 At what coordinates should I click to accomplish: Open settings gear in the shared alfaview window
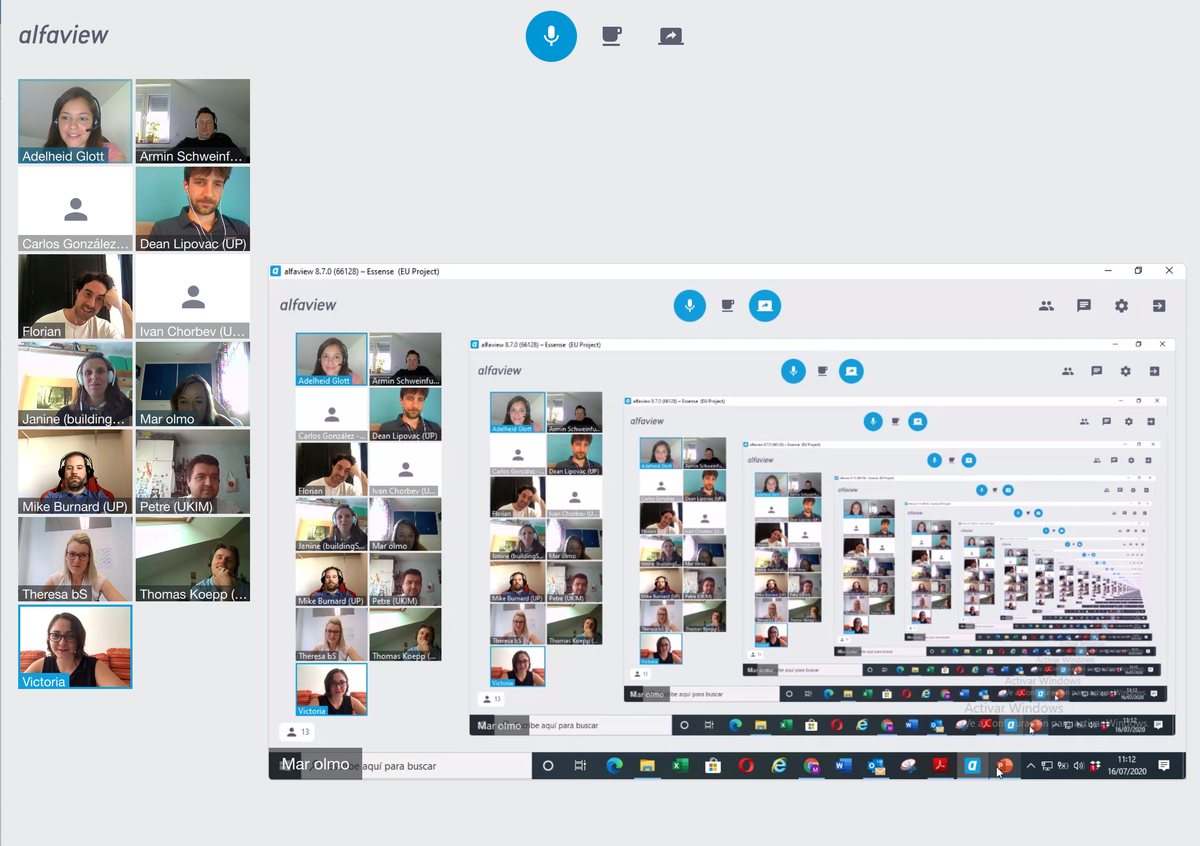[x=1121, y=306]
